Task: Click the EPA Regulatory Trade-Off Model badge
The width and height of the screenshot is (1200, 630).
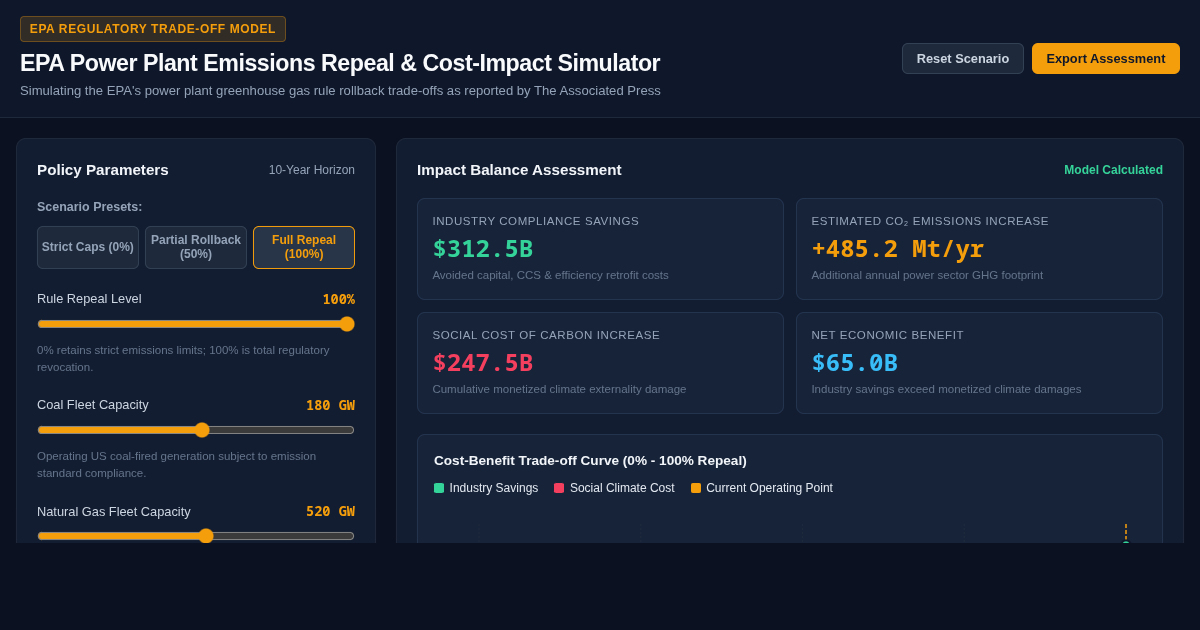Action: [153, 29]
